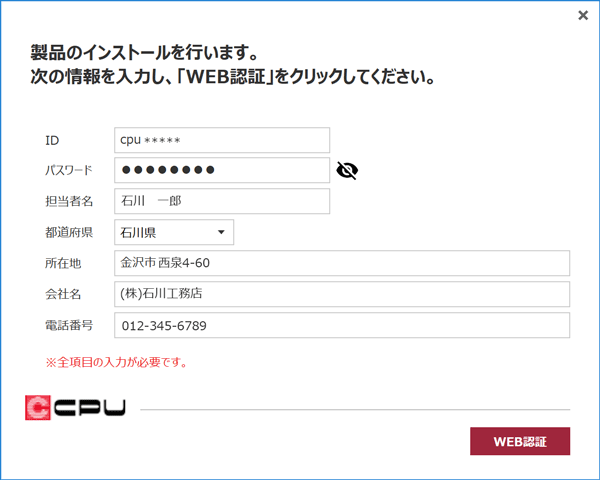Click the 会社名 company name field
The width and height of the screenshot is (600, 480).
(x=342, y=294)
